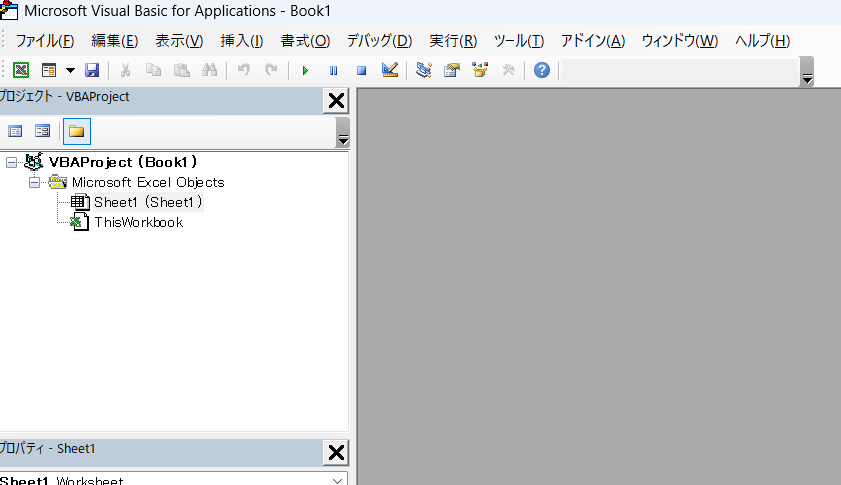Click the Reset stop square icon

point(362,70)
